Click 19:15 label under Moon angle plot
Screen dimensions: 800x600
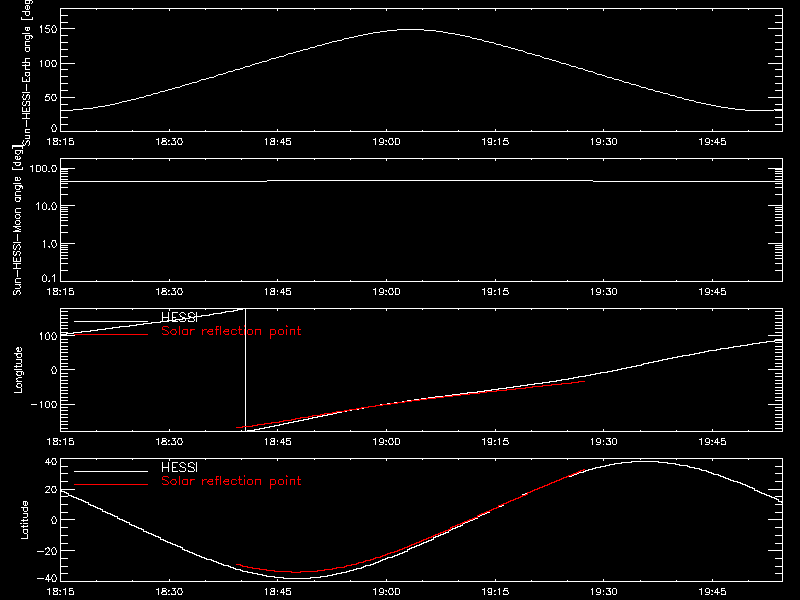495,291
